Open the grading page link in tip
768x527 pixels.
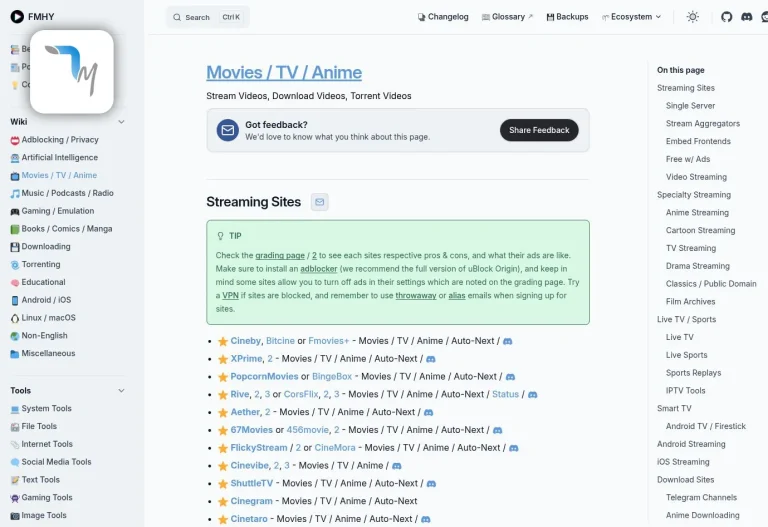click(280, 255)
